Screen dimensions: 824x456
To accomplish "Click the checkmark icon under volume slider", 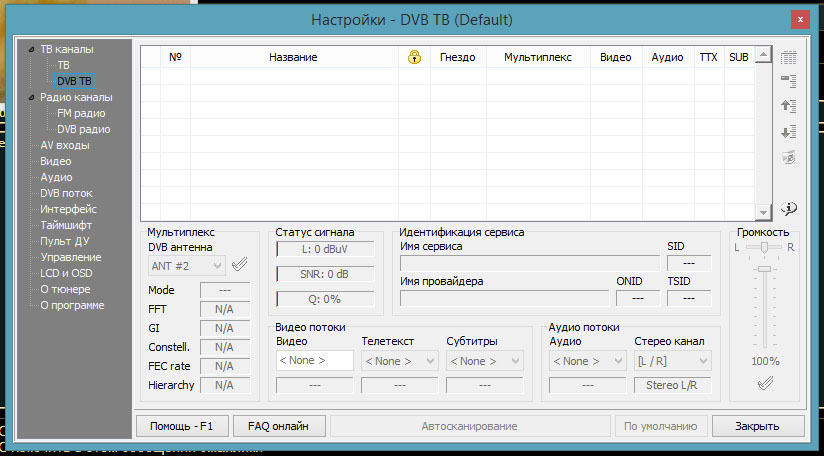I will pyautogui.click(x=765, y=383).
